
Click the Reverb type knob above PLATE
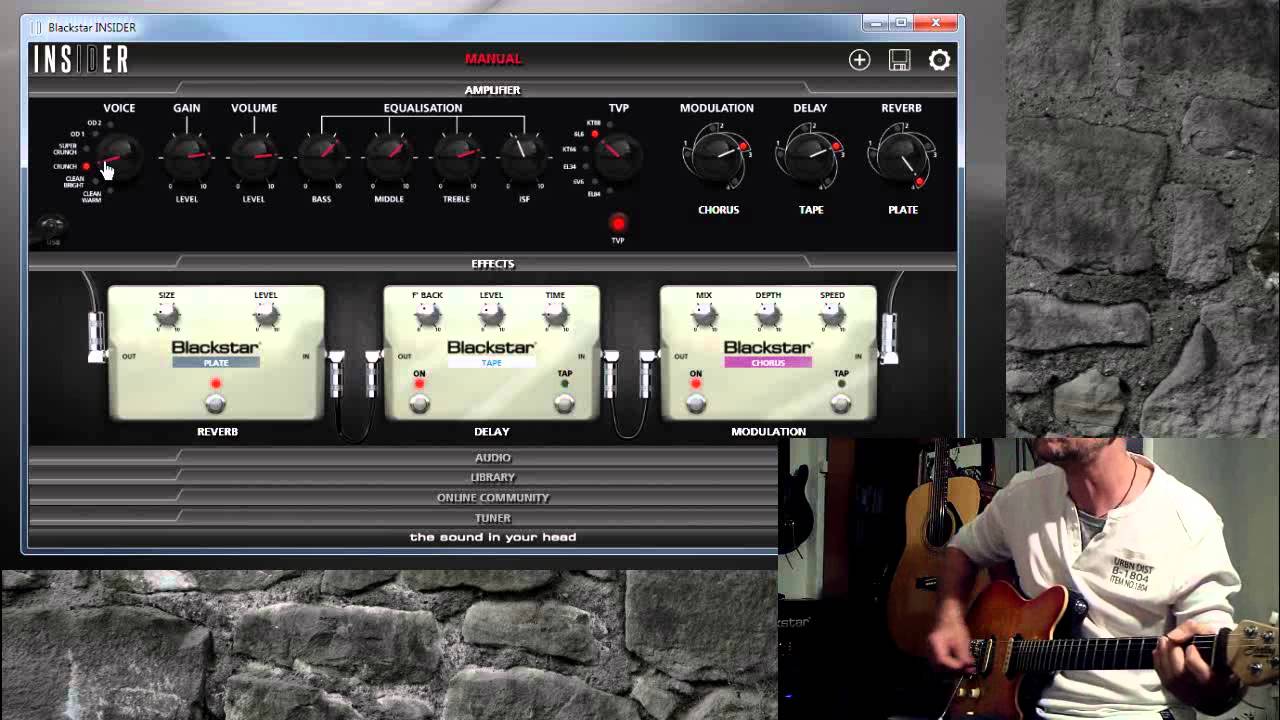[902, 156]
